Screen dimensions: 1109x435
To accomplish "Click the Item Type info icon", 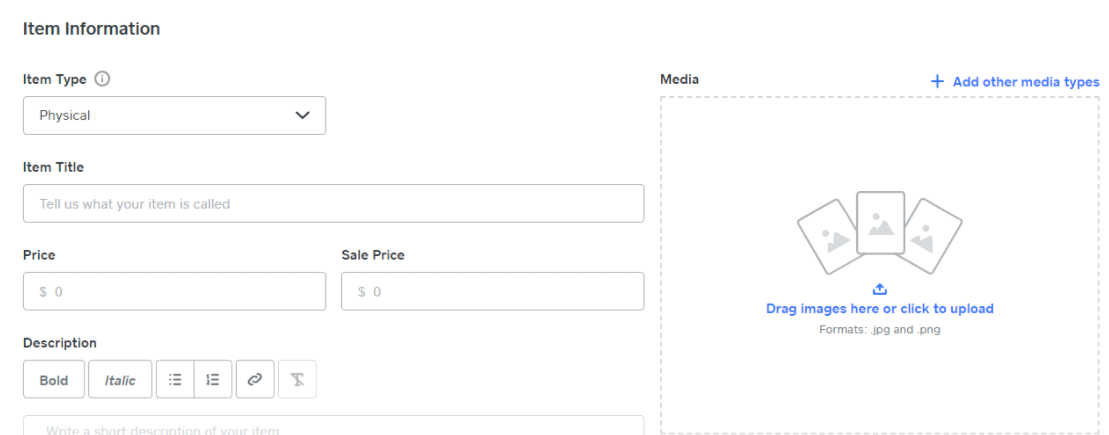I will [x=103, y=79].
